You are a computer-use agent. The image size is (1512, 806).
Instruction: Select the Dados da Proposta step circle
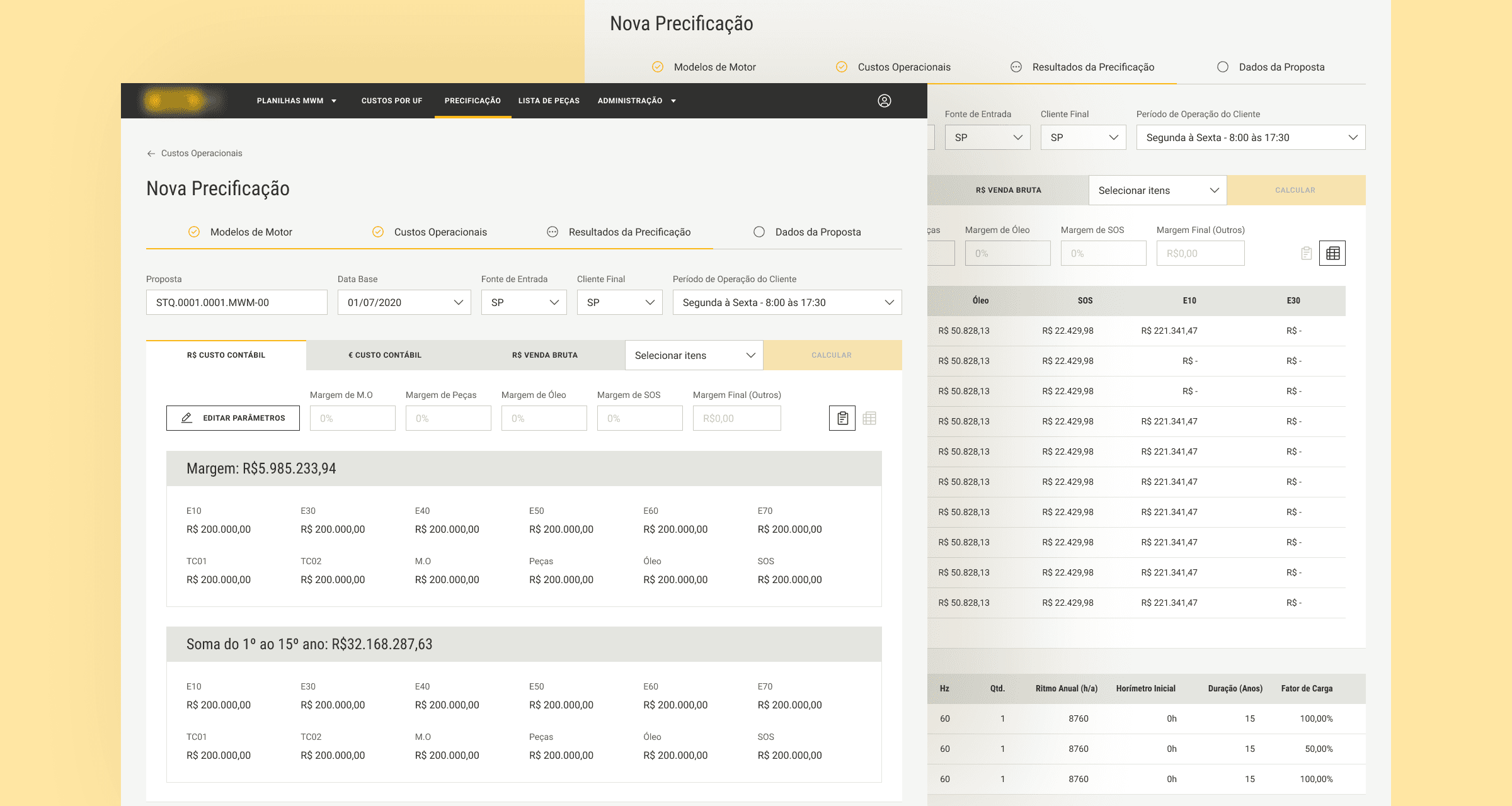pyautogui.click(x=759, y=232)
